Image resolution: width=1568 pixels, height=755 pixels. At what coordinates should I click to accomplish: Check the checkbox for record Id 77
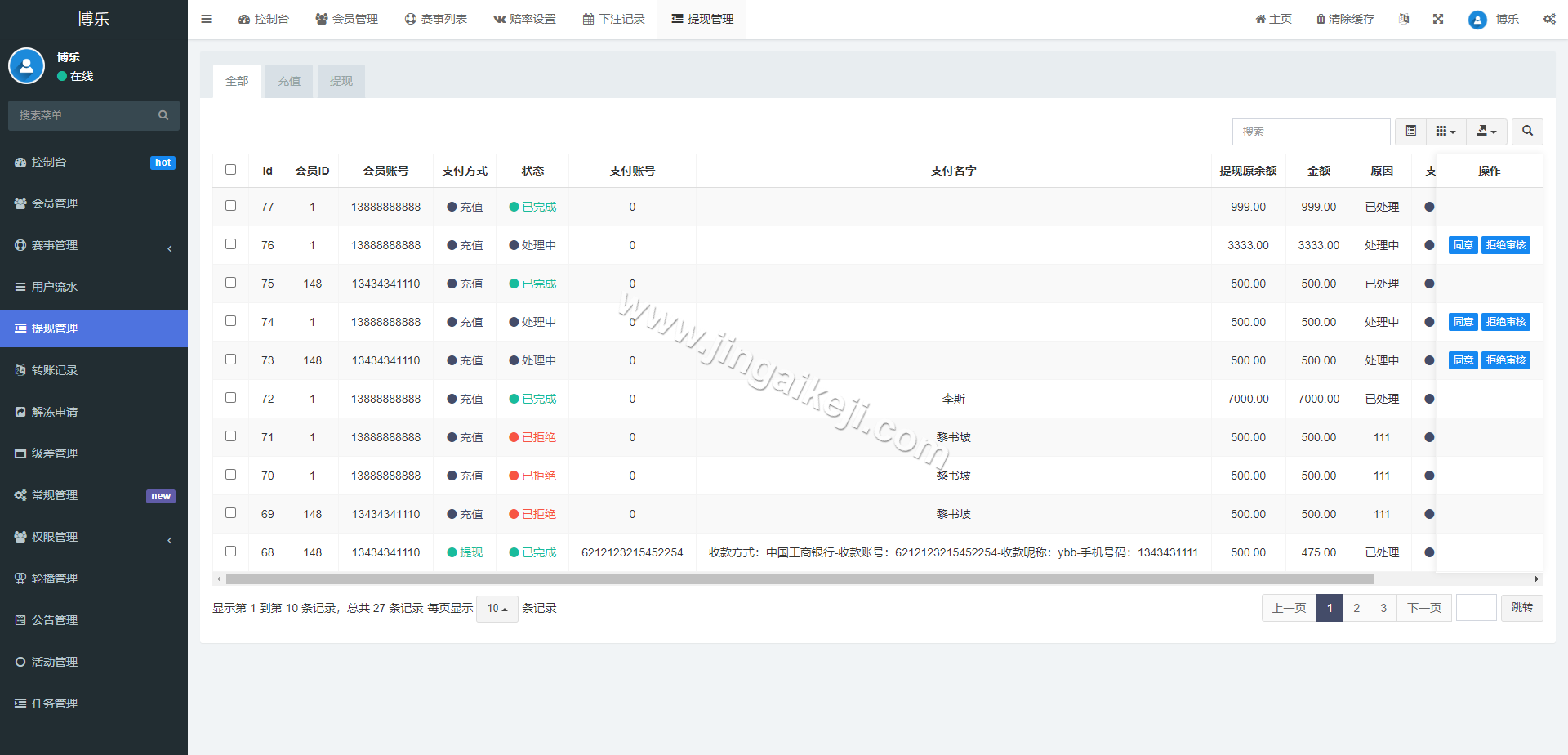tap(230, 206)
